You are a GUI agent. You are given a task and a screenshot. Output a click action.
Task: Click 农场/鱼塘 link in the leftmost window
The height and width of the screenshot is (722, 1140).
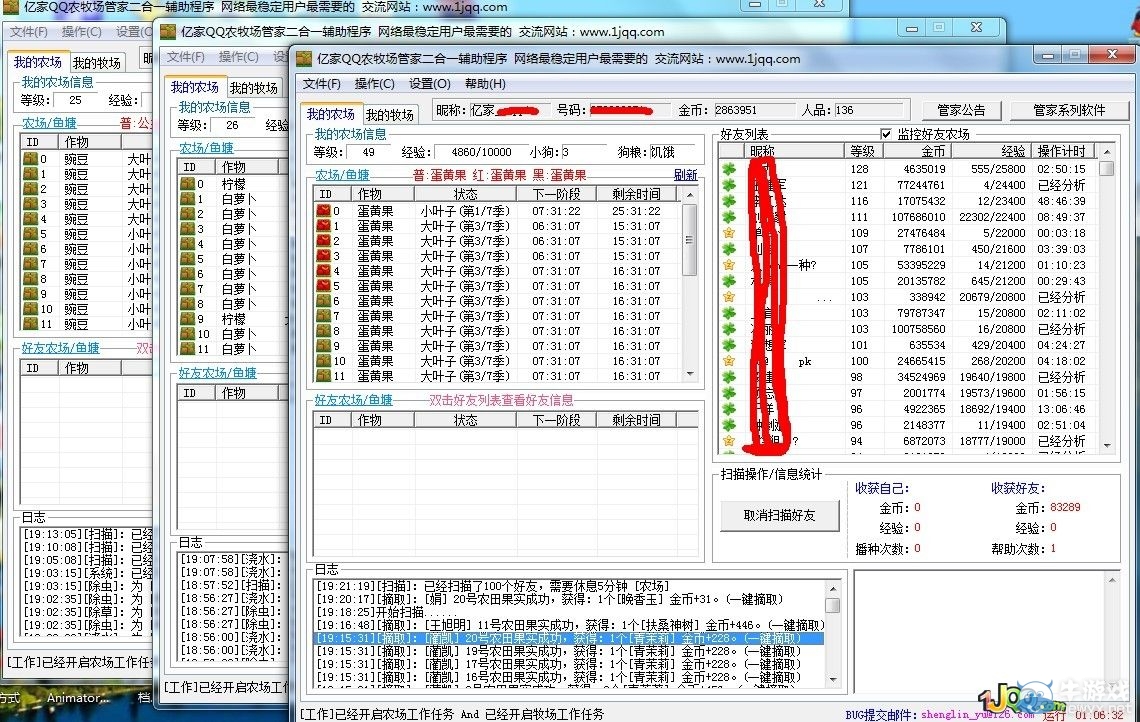point(49,123)
